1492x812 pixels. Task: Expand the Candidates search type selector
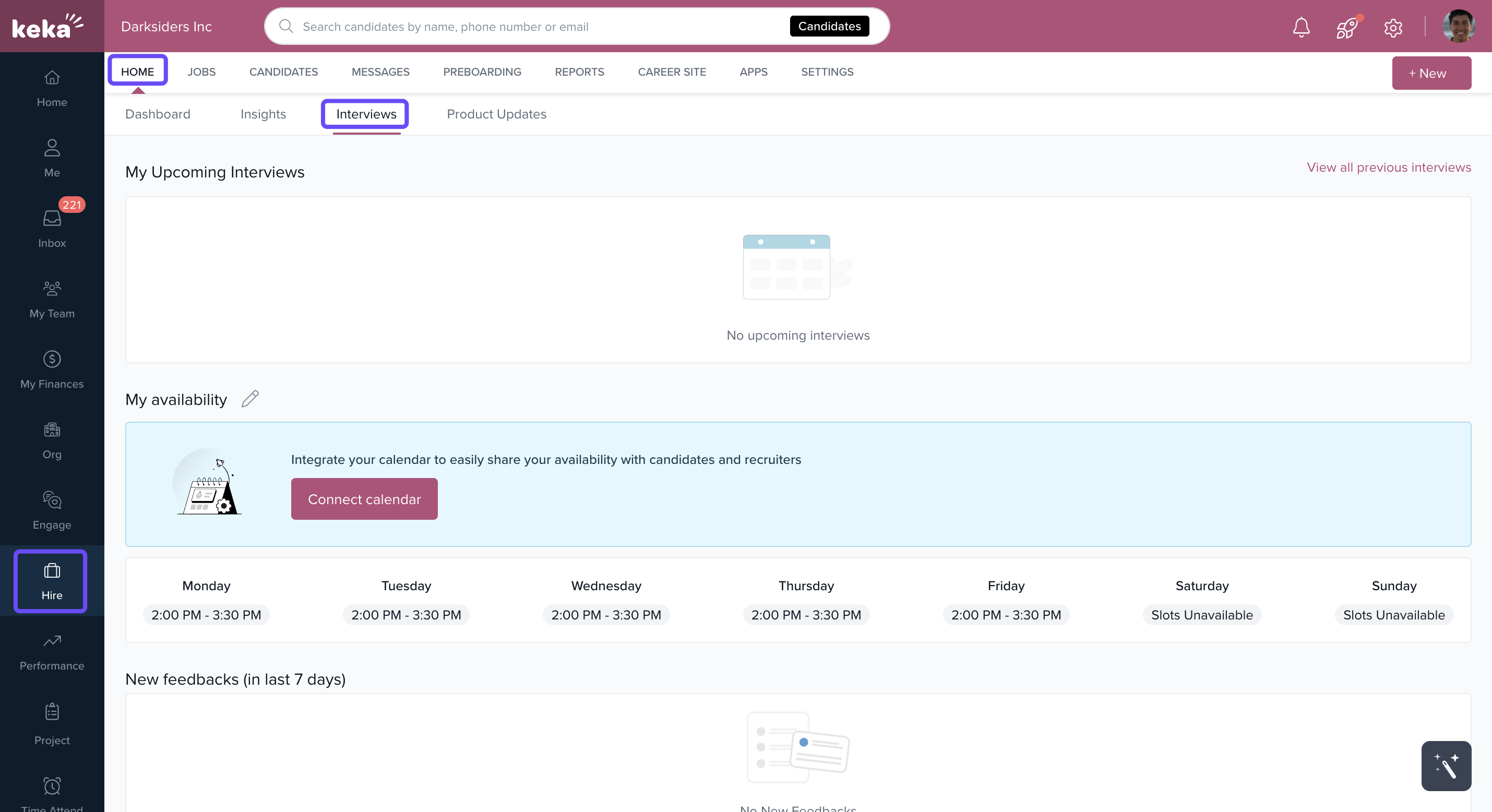point(829,26)
